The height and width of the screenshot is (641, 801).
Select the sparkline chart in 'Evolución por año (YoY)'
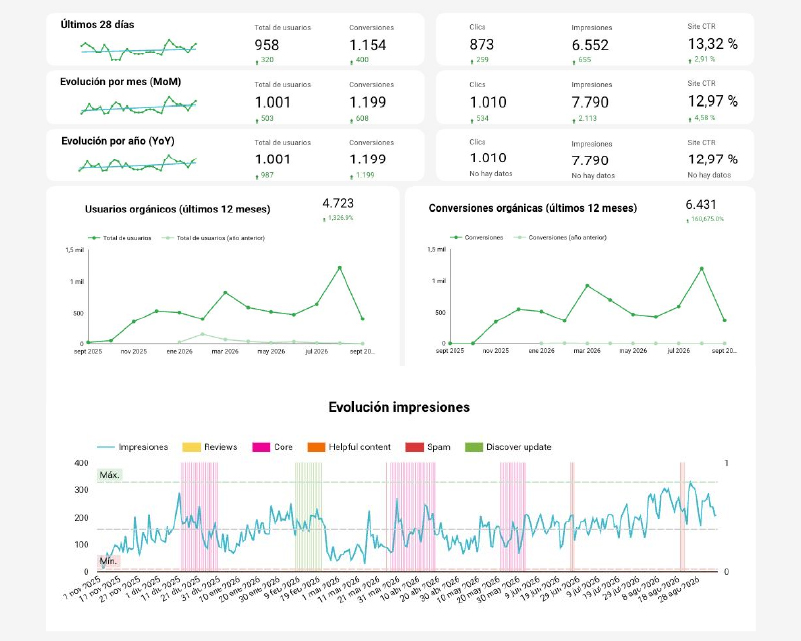pos(137,163)
